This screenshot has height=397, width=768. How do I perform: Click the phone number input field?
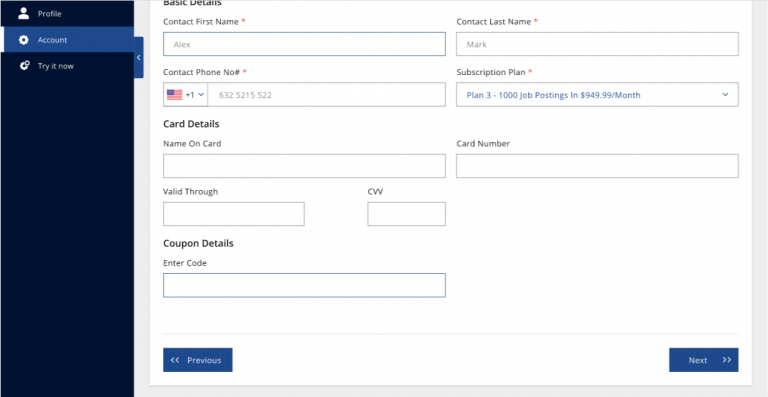(327, 94)
